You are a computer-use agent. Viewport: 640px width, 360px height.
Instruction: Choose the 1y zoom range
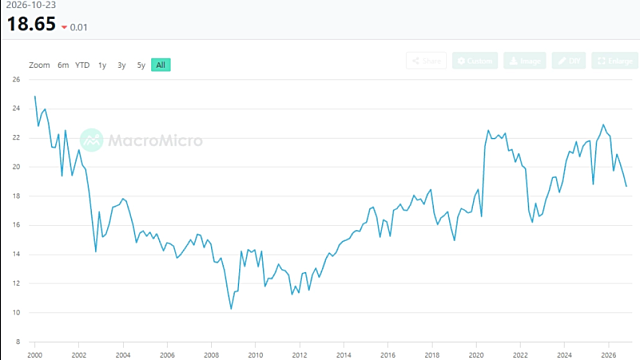102,65
